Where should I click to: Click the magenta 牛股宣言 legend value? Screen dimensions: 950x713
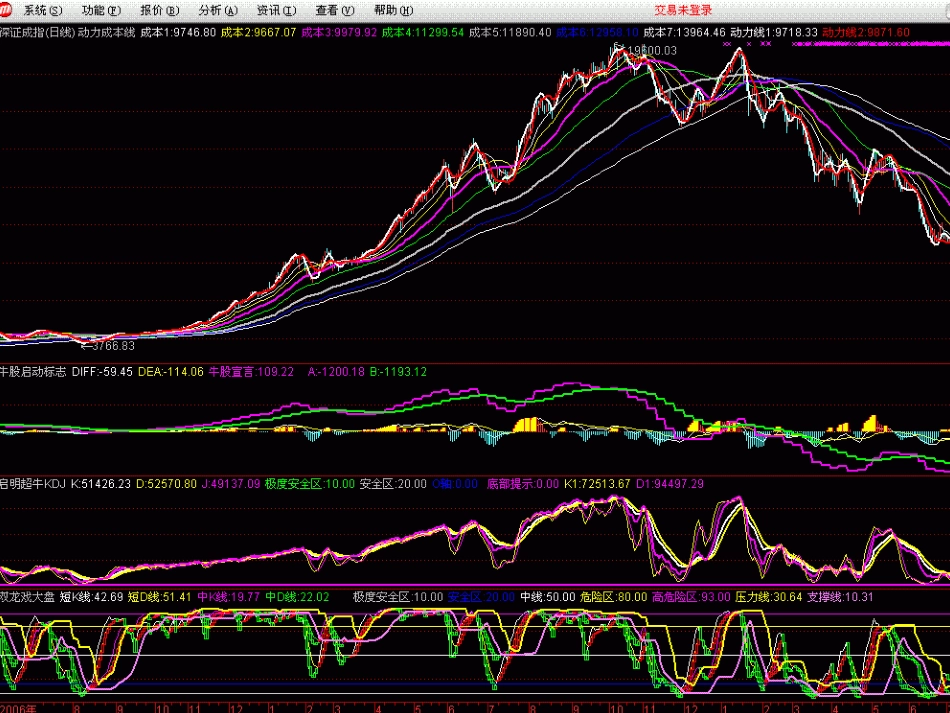251,371
